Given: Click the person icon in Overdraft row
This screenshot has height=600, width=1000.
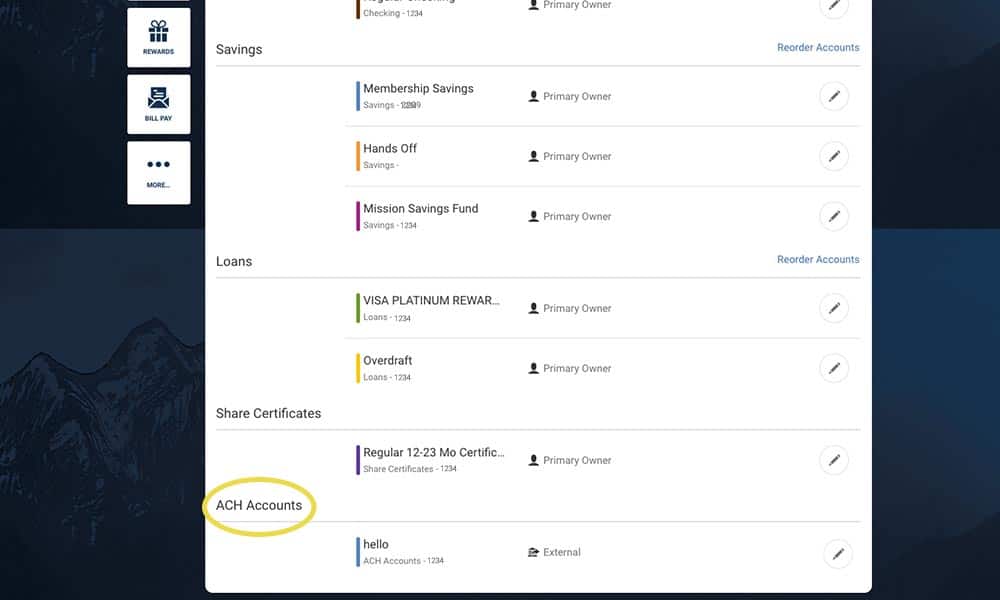Looking at the screenshot, I should (x=533, y=368).
